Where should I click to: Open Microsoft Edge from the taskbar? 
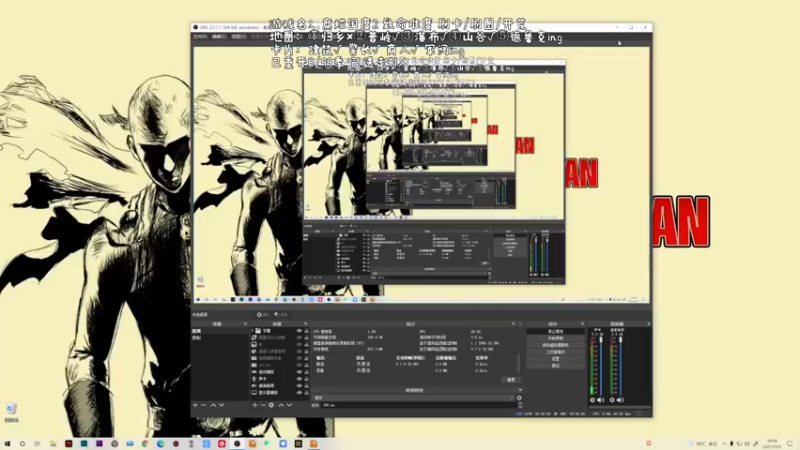coord(160,444)
